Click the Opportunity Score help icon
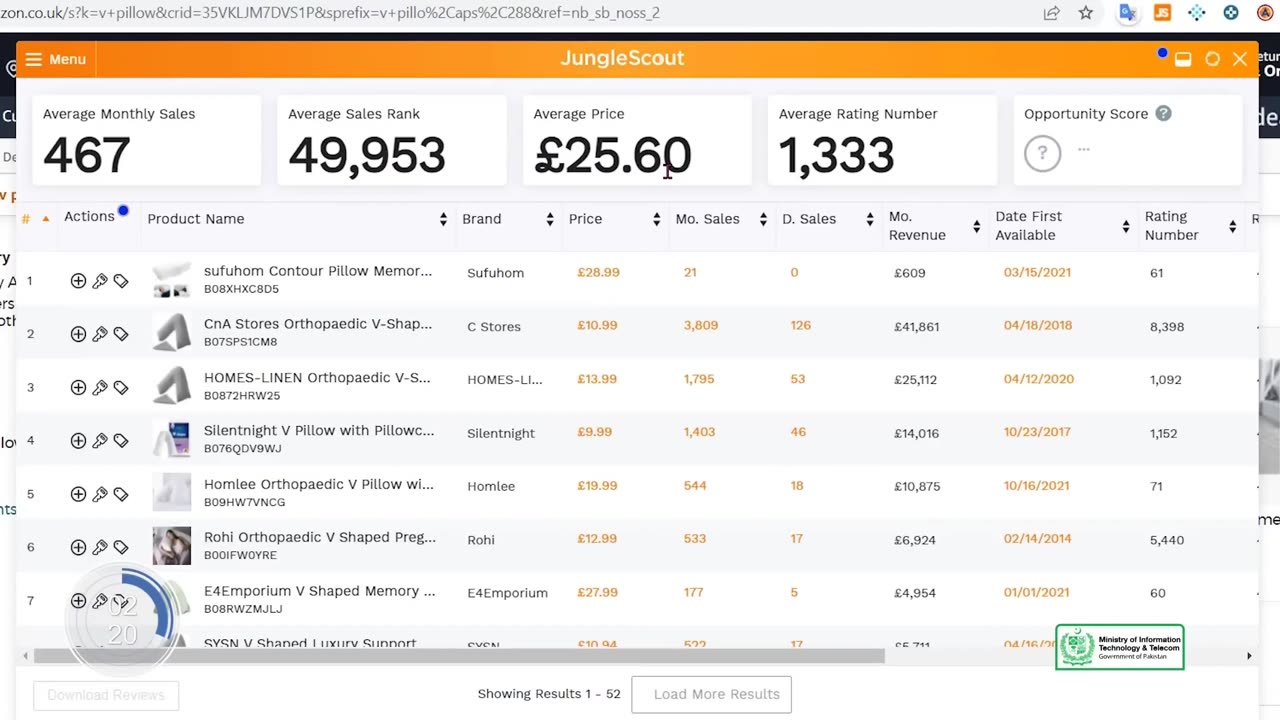1280x720 pixels. [1163, 114]
